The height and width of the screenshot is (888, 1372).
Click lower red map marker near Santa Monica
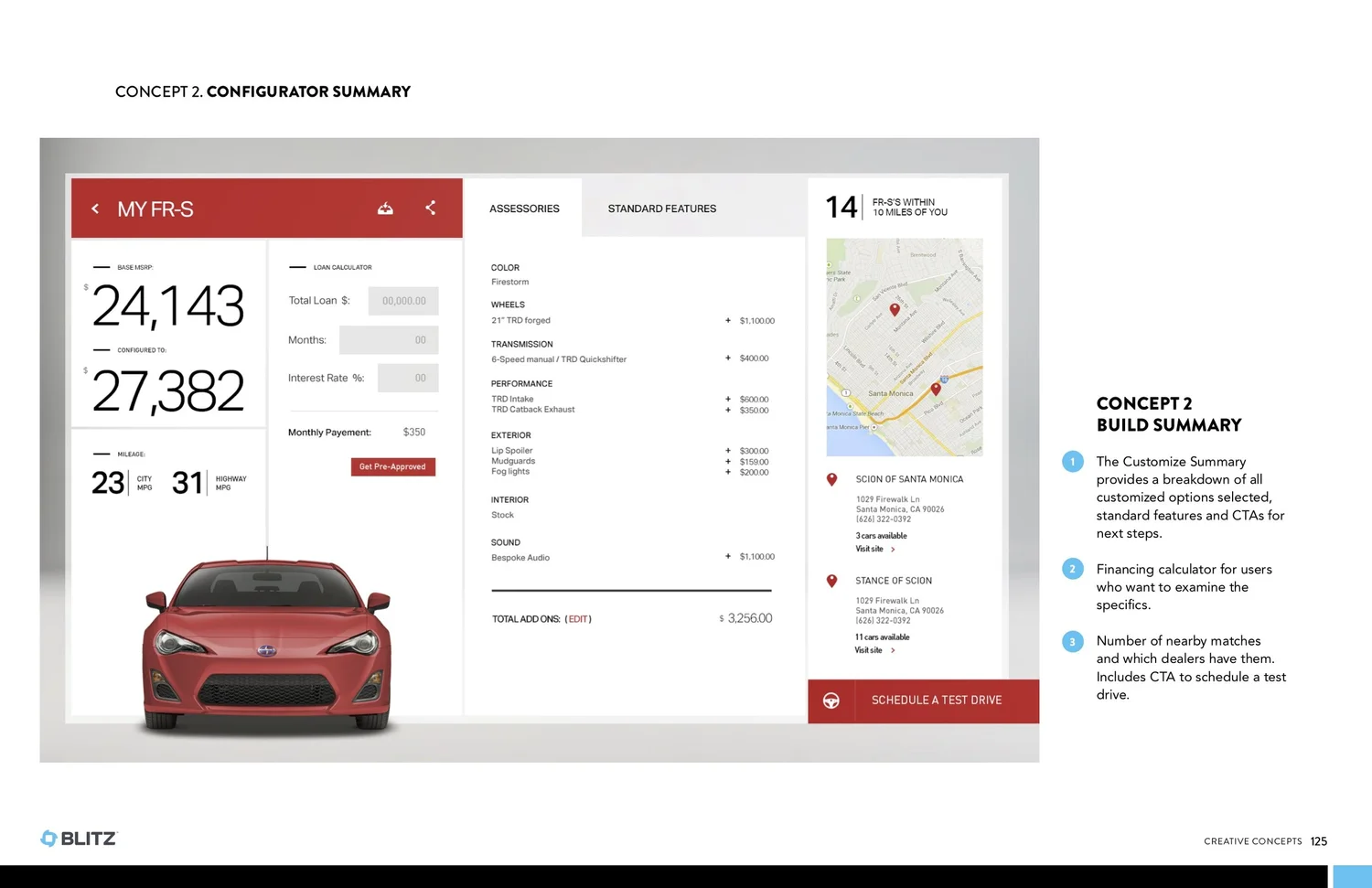click(936, 389)
